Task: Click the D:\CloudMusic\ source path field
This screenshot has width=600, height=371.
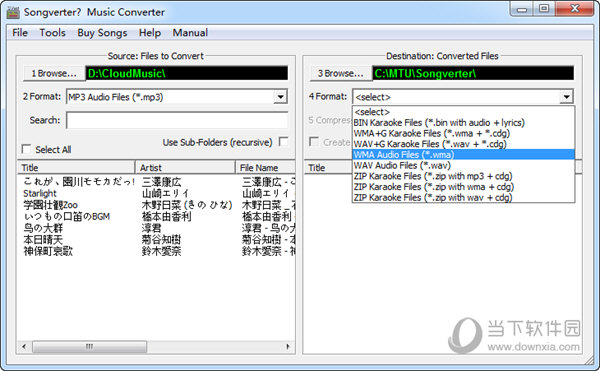Action: [x=187, y=73]
